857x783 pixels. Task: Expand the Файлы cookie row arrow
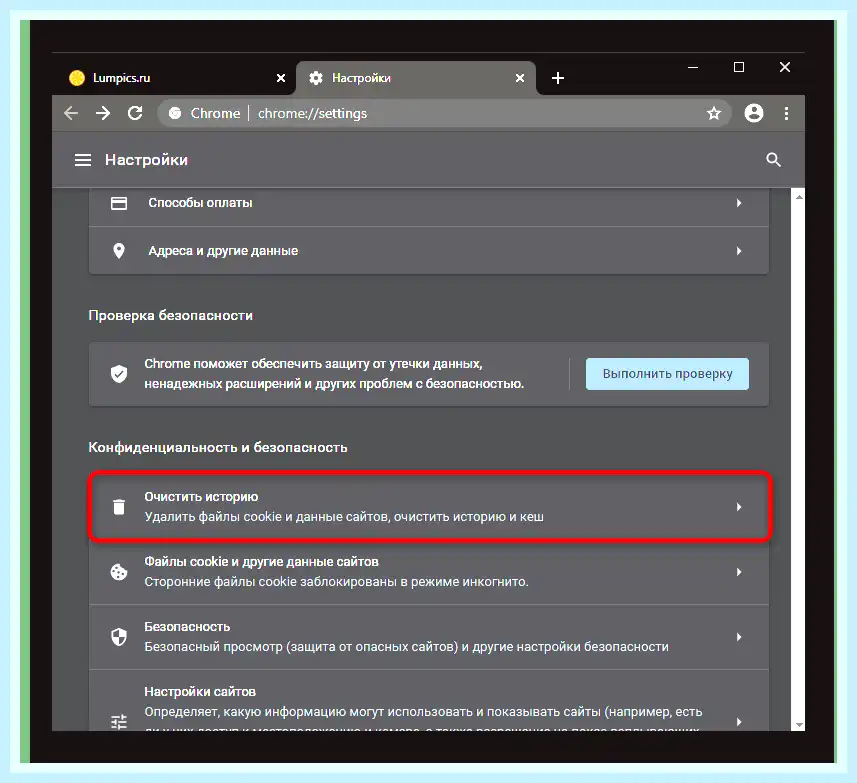coord(739,572)
